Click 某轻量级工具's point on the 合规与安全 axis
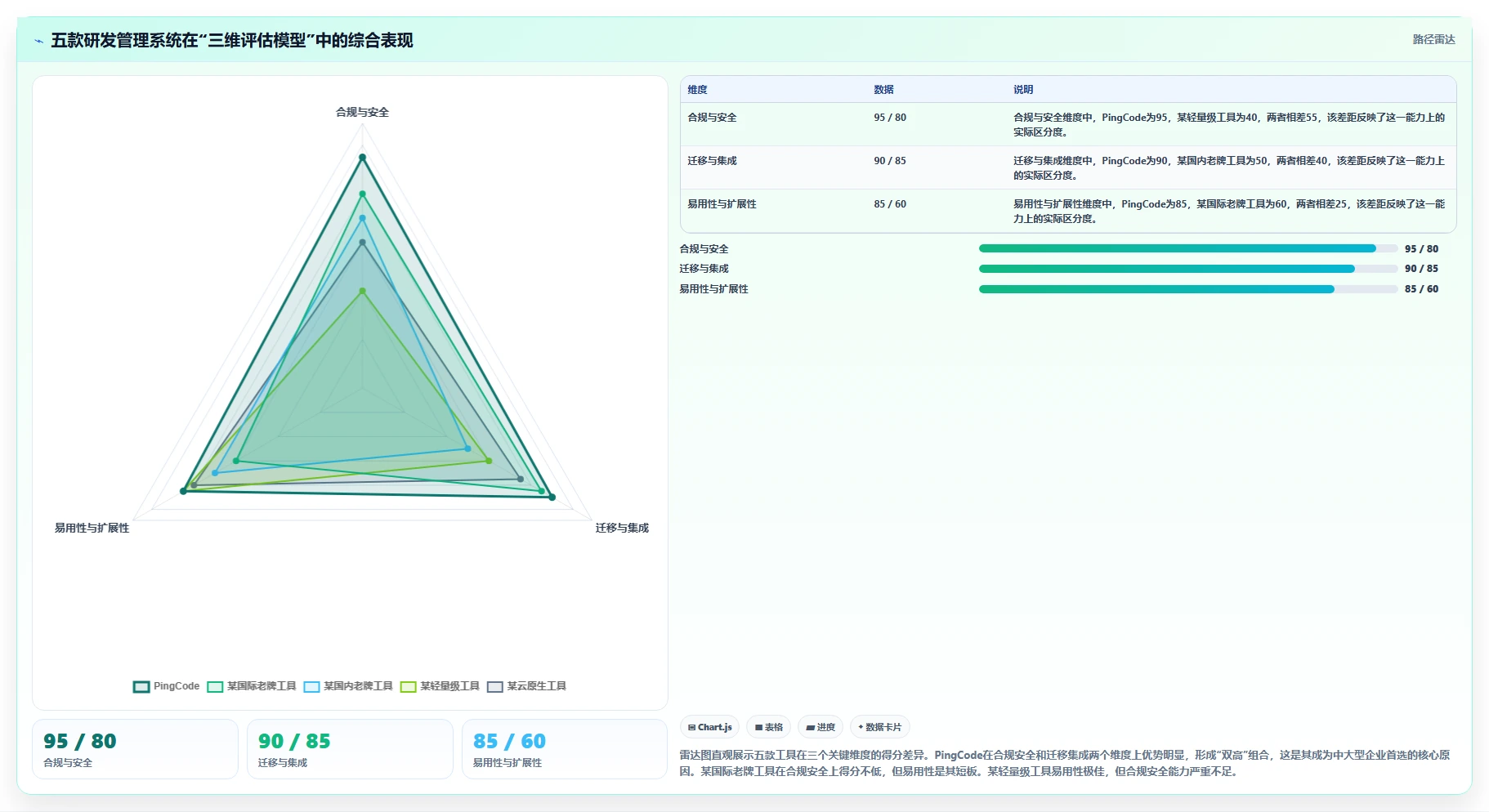This screenshot has height=812, width=1489. coord(362,291)
